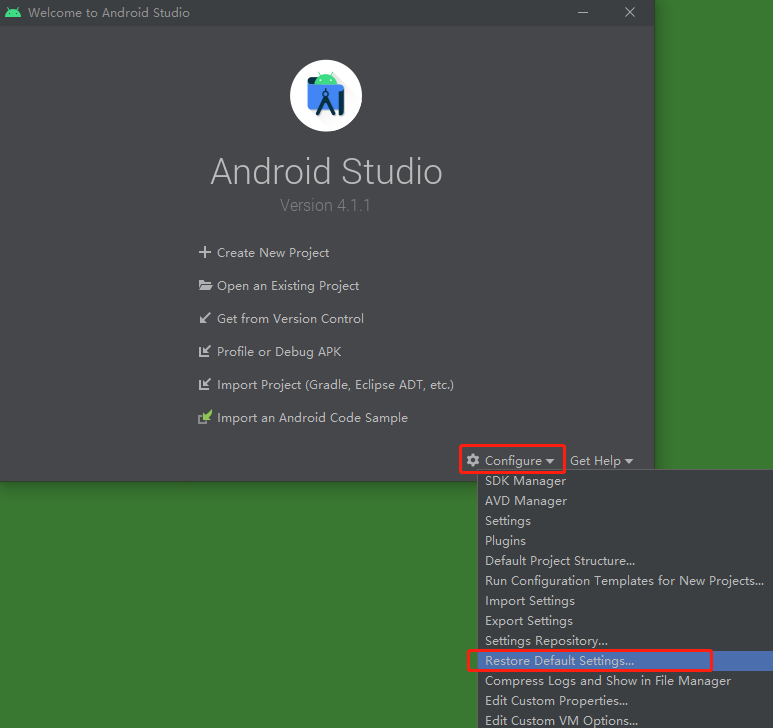
Task: Expand the Get Help dropdown
Action: 601,460
